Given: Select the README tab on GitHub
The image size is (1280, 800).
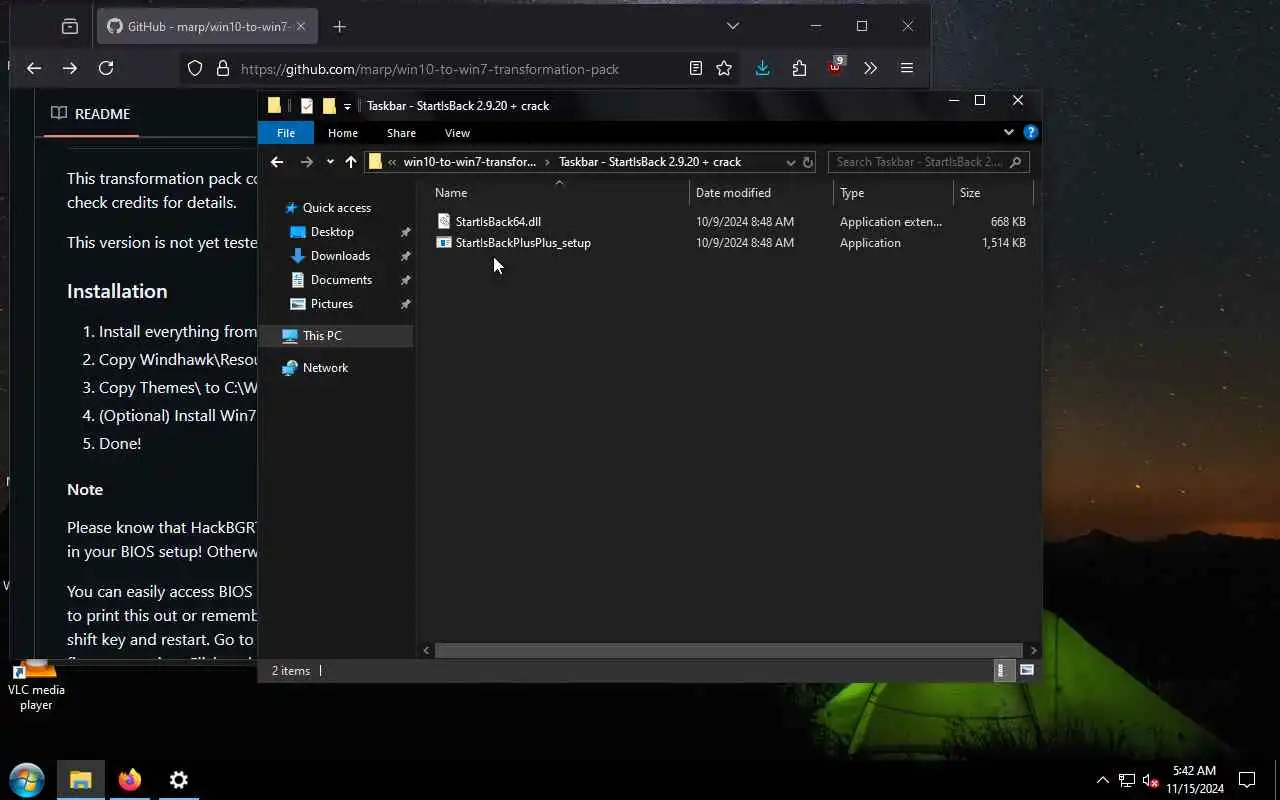Looking at the screenshot, I should pos(91,114).
